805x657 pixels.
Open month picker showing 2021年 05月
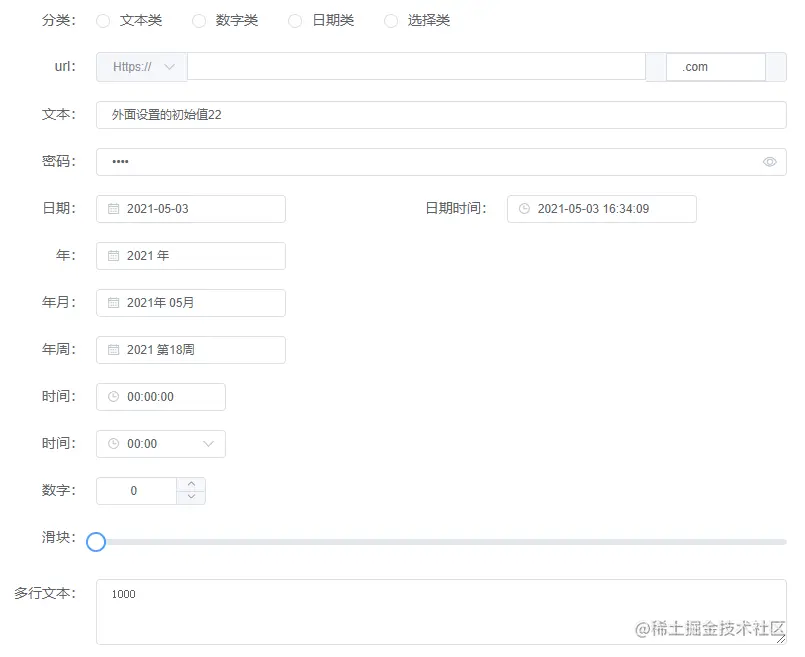click(x=191, y=303)
